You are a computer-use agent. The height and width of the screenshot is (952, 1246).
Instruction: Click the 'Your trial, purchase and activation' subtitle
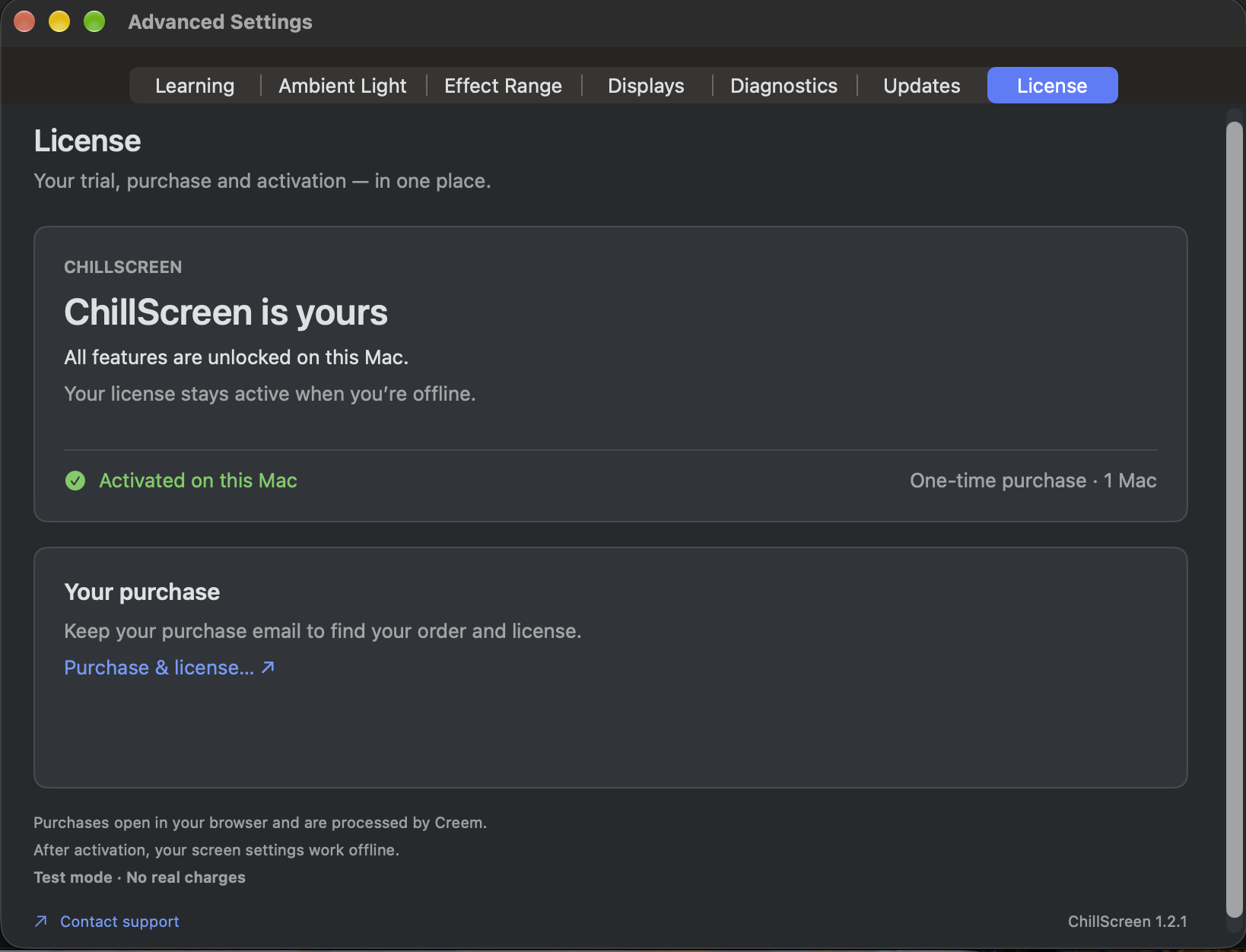262,181
